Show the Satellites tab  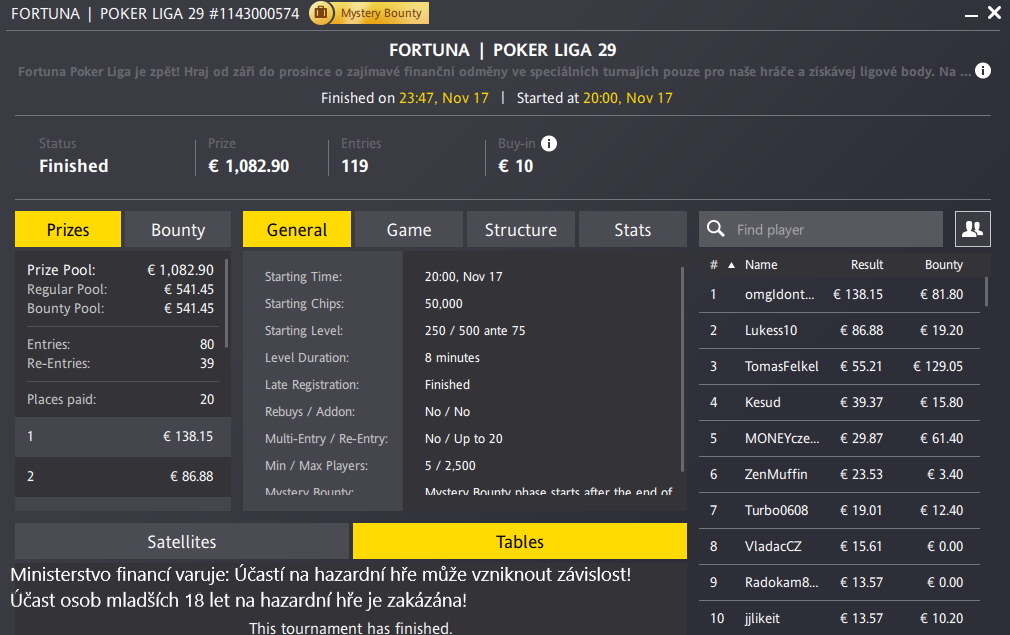182,542
